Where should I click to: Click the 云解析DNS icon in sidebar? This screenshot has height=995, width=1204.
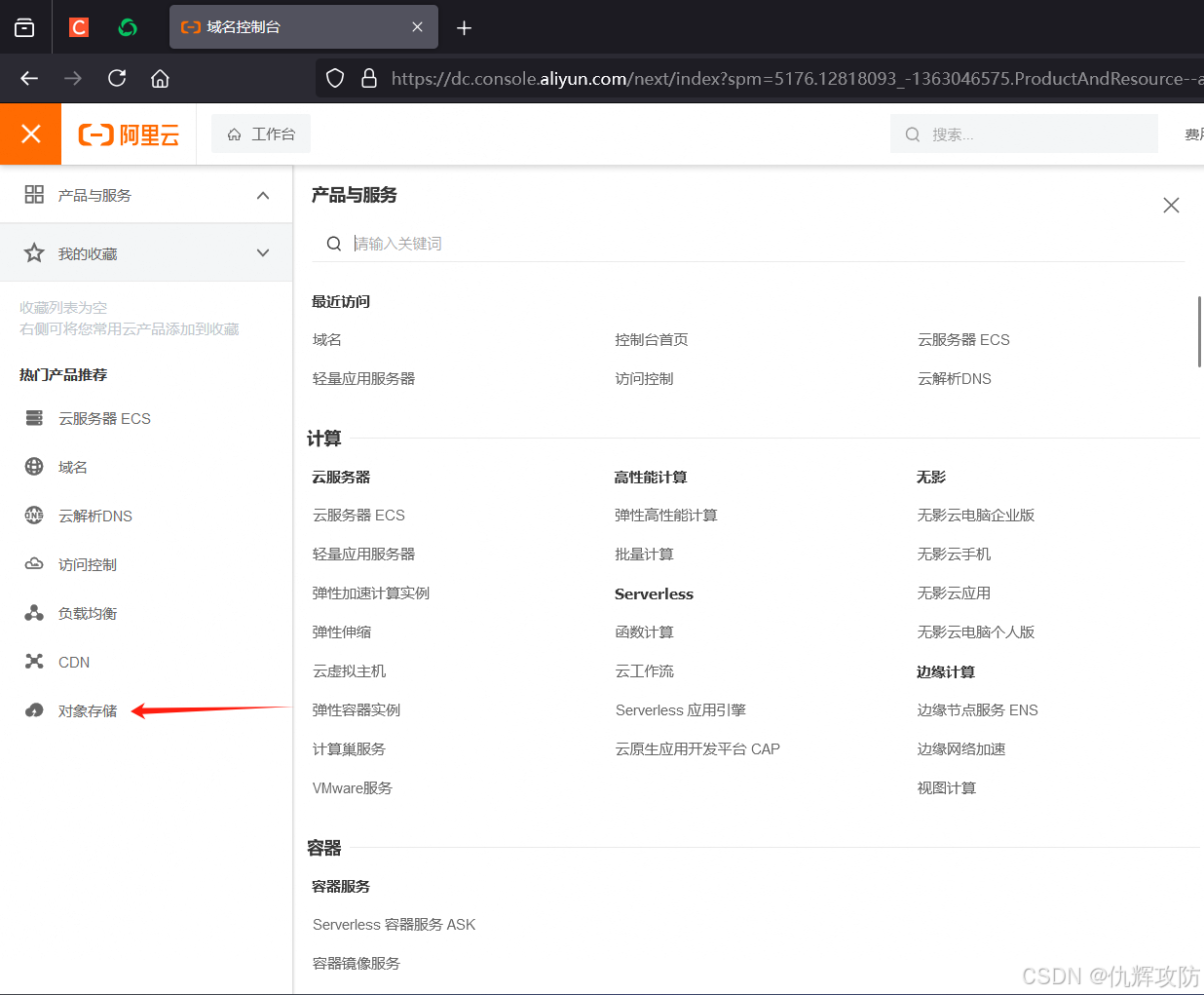pos(34,516)
